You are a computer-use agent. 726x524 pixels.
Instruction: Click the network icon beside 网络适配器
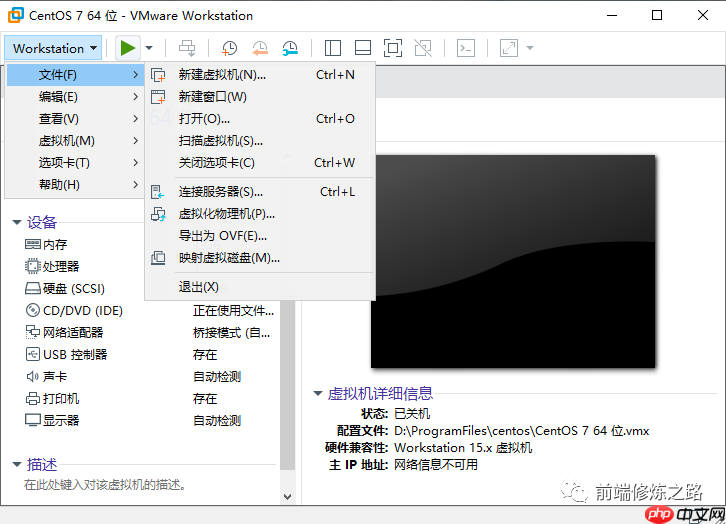[x=32, y=332]
